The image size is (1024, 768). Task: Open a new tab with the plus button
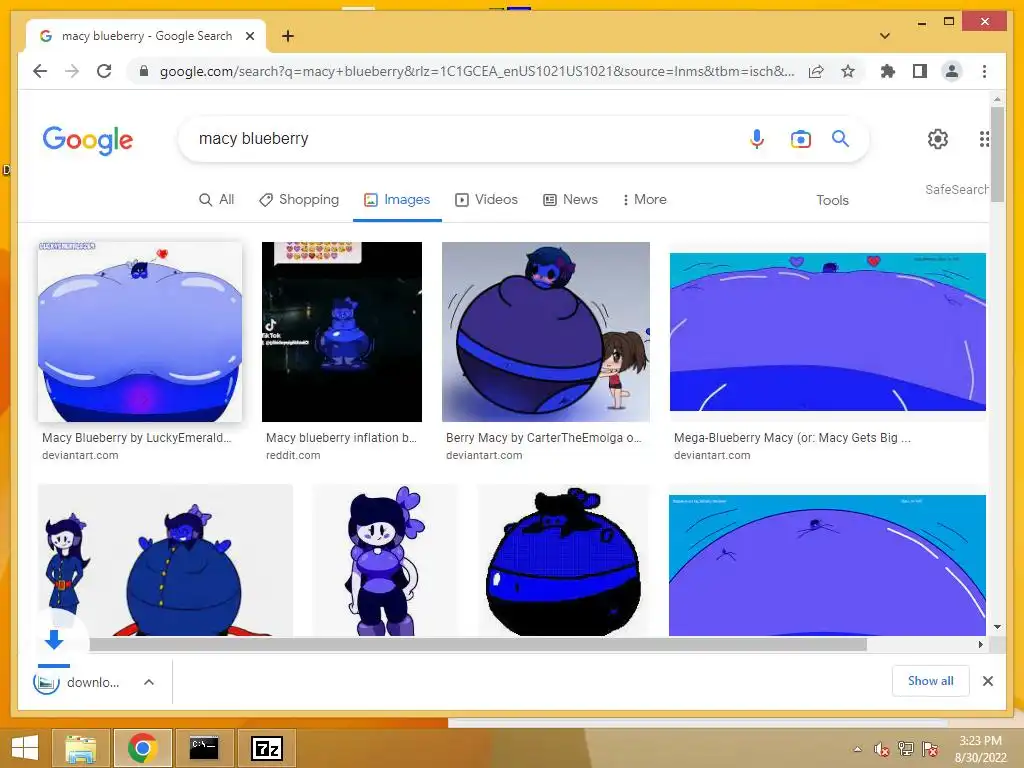[288, 36]
